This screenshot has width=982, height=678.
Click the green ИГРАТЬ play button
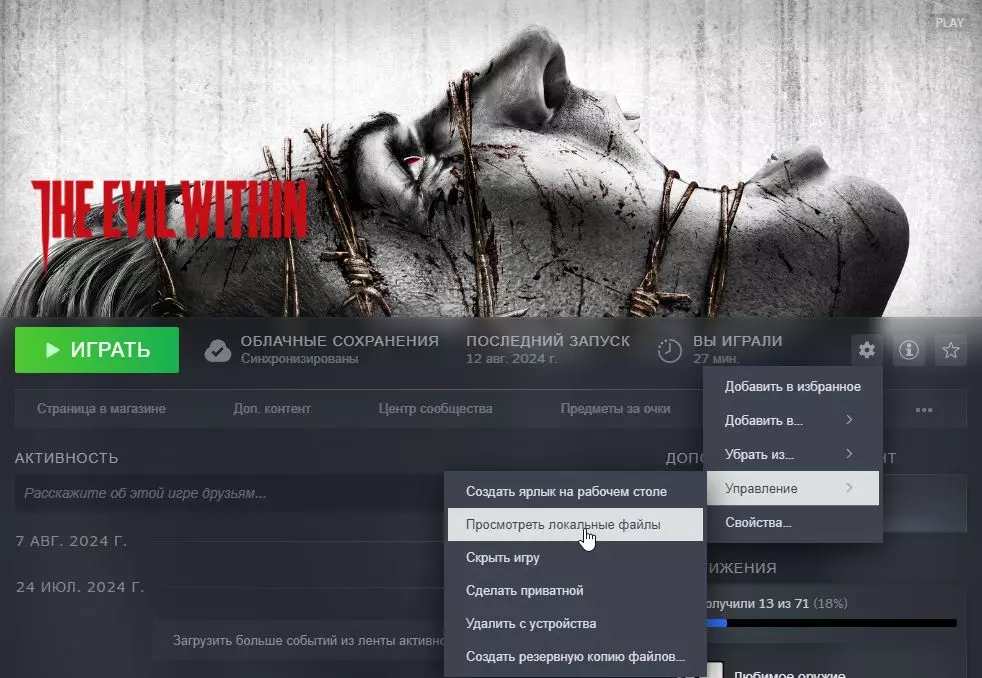click(x=97, y=350)
